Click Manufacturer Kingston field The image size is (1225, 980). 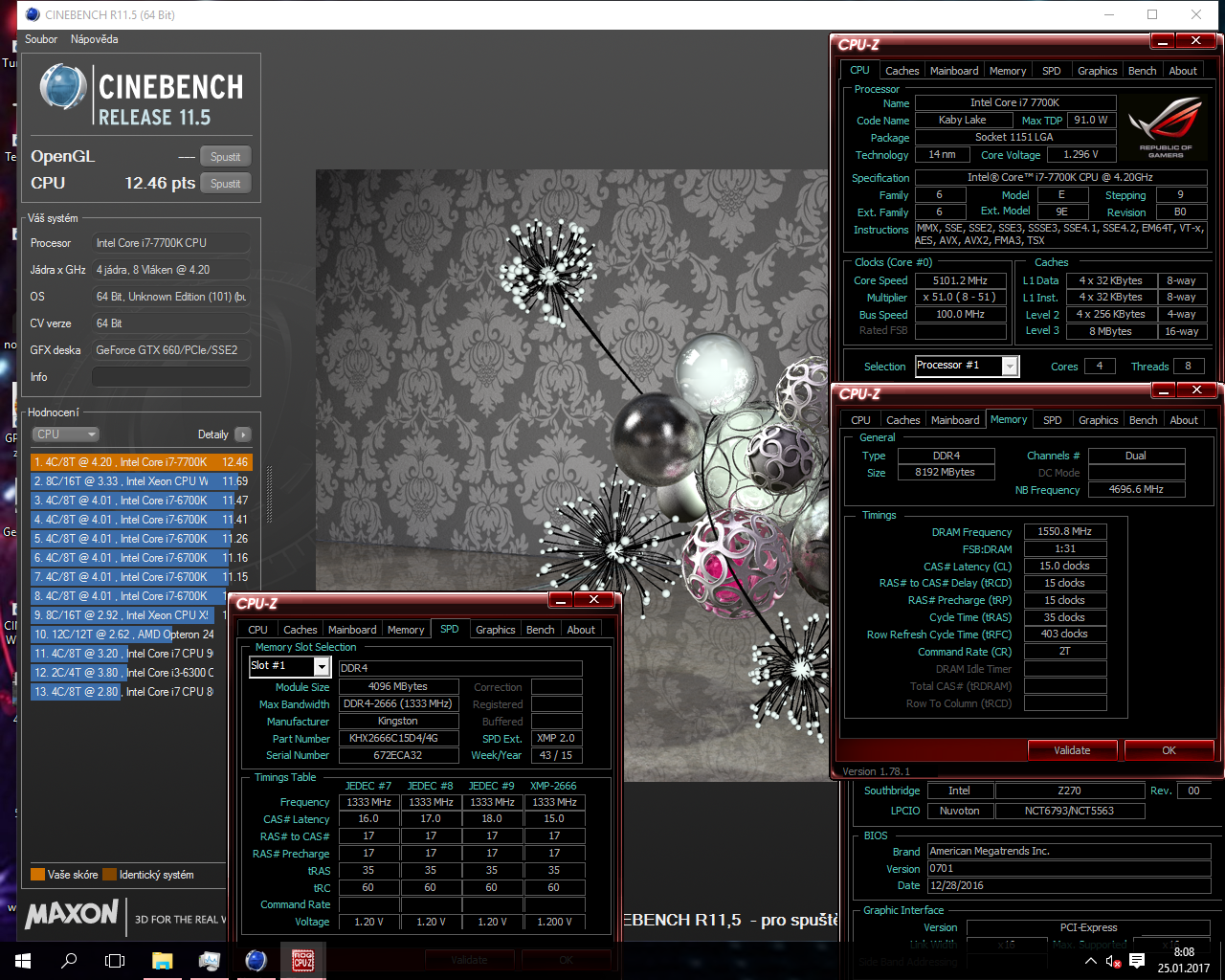tap(397, 721)
